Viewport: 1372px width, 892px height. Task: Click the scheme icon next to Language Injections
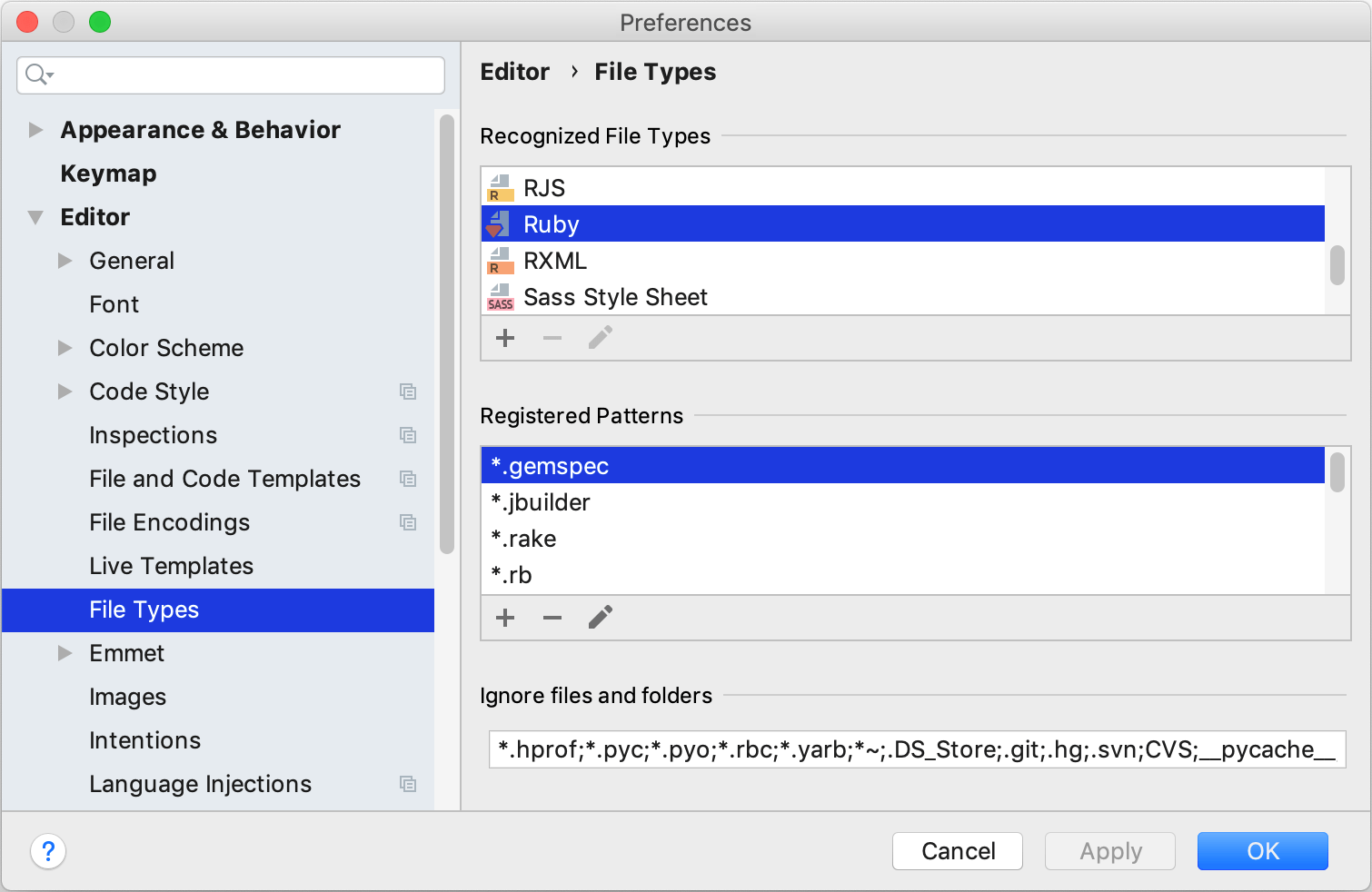[408, 784]
